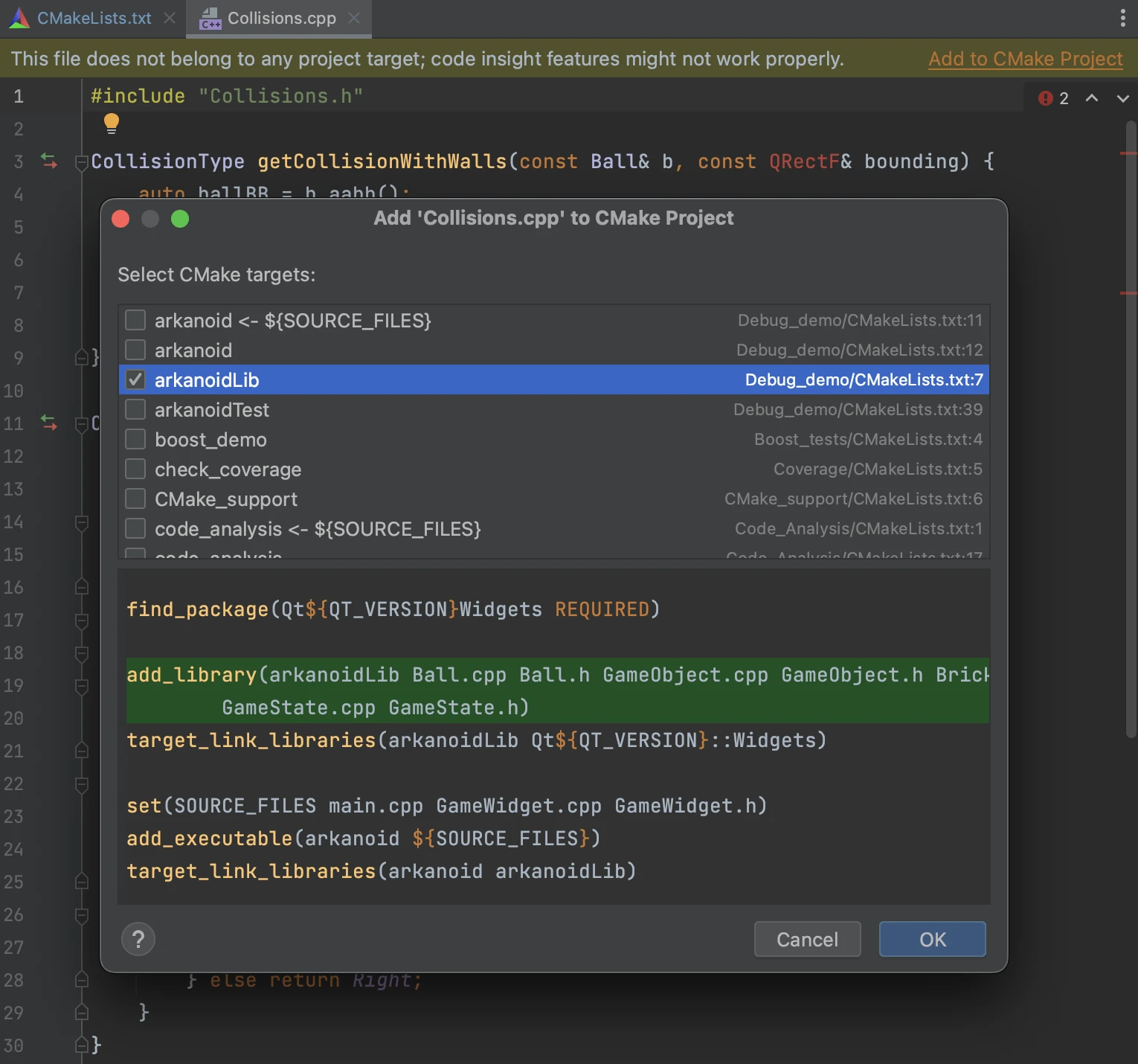Toggle the fold marker at line 18
1138x1064 pixels.
[x=82, y=653]
